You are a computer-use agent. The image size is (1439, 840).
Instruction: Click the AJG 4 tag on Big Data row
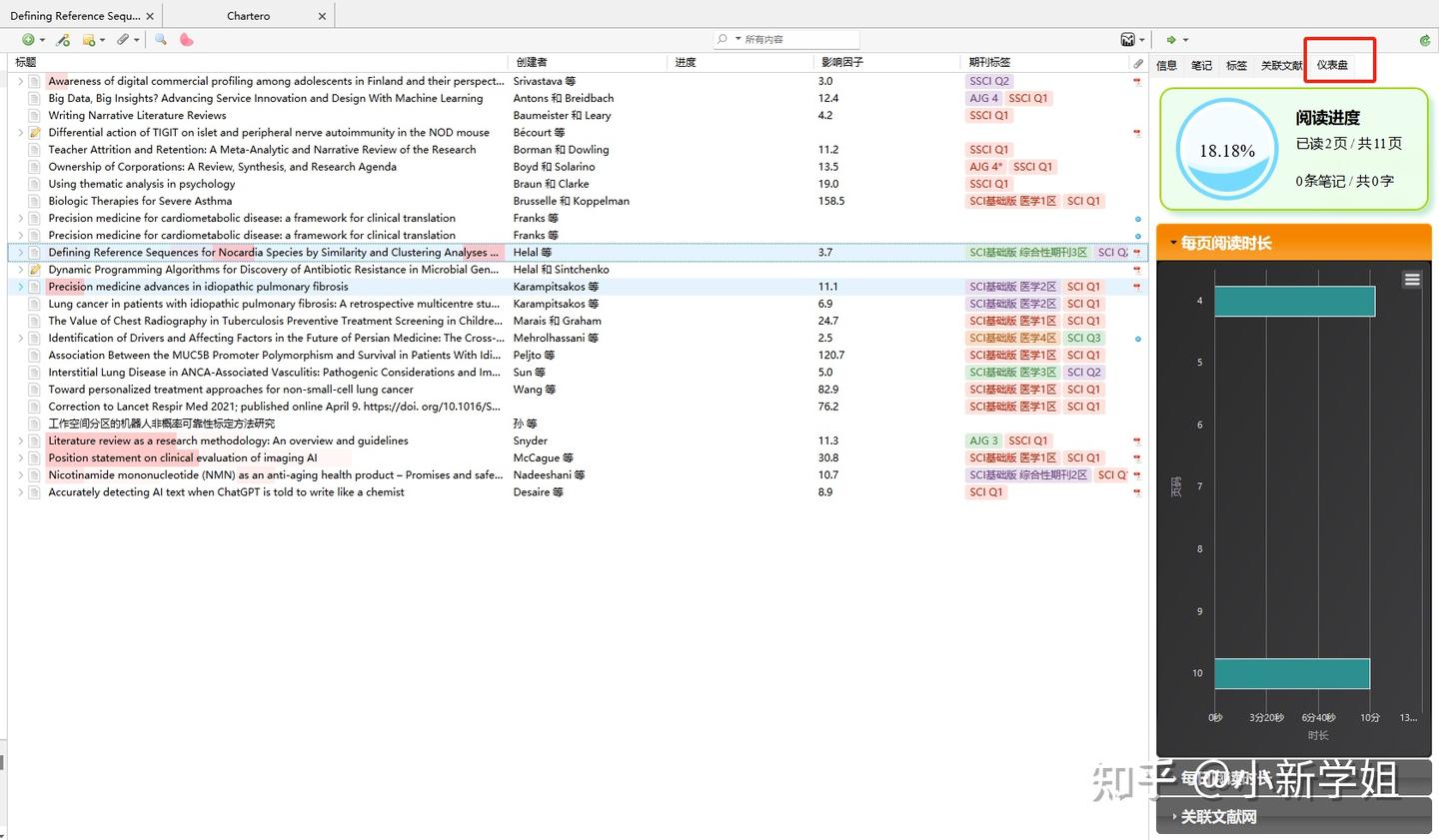pyautogui.click(x=983, y=99)
